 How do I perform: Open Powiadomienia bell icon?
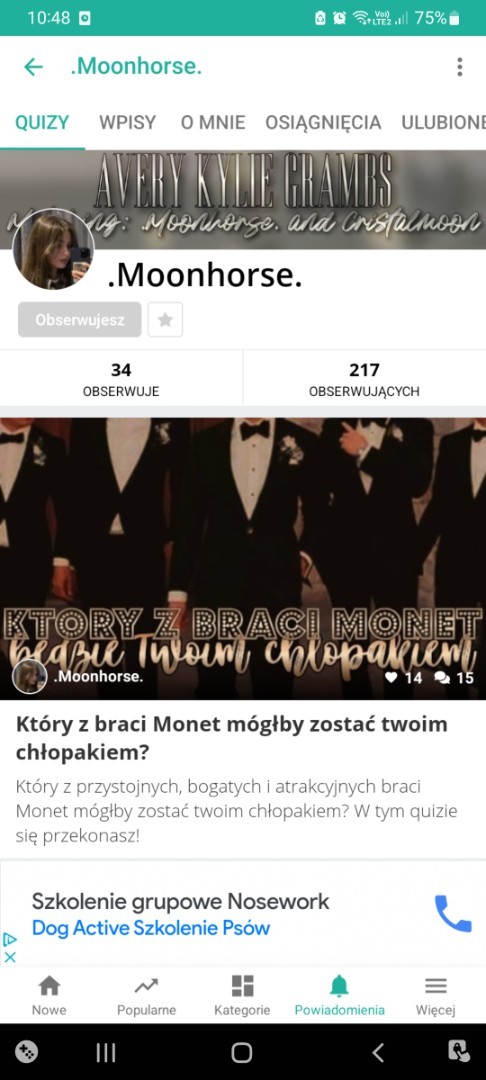(339, 986)
